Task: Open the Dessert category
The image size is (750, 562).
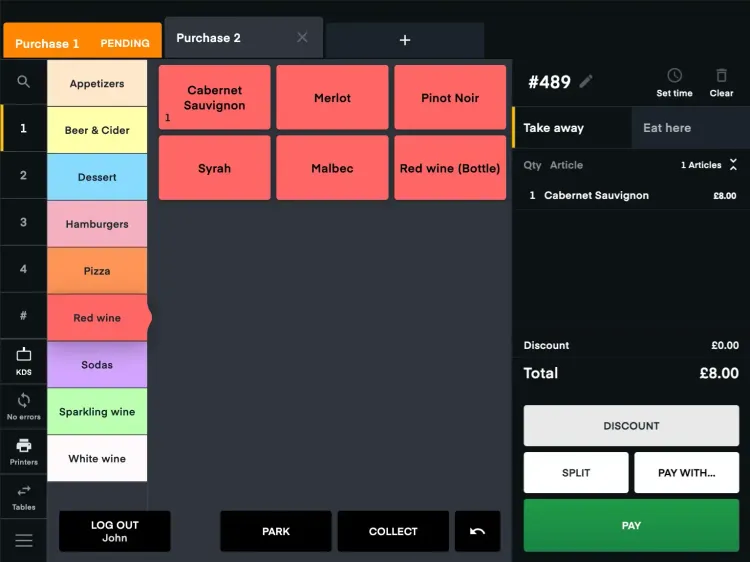Action: [97, 177]
